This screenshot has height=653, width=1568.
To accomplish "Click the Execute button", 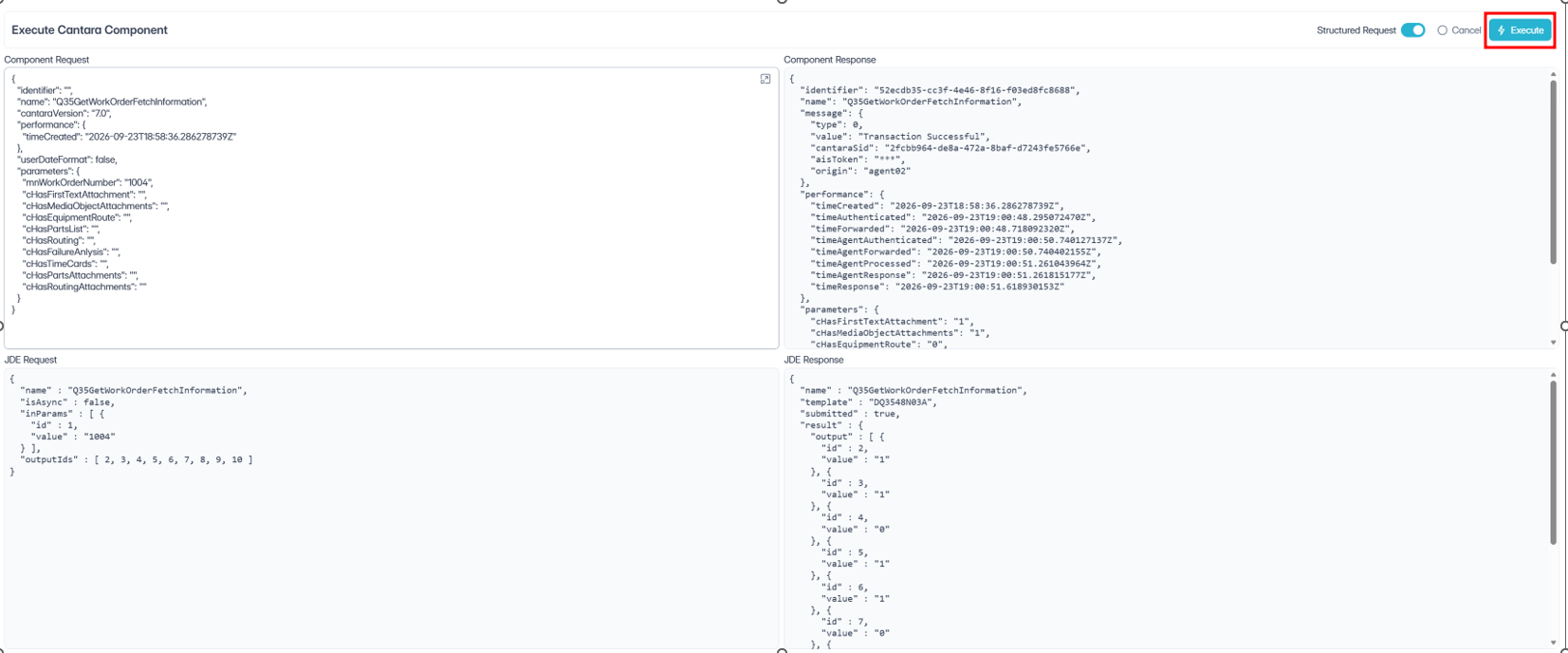I will pyautogui.click(x=1521, y=30).
